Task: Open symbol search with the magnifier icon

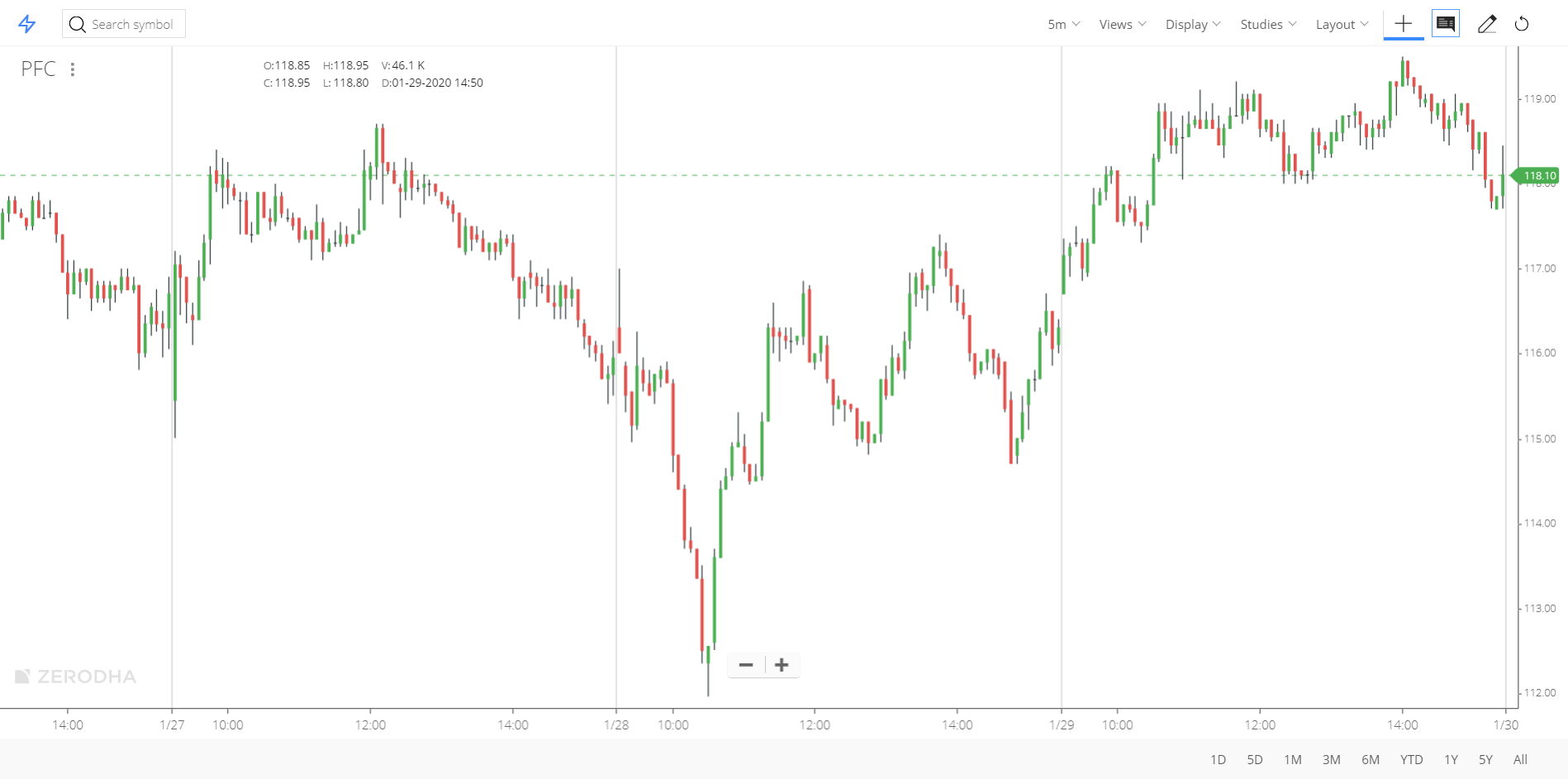Action: [78, 24]
